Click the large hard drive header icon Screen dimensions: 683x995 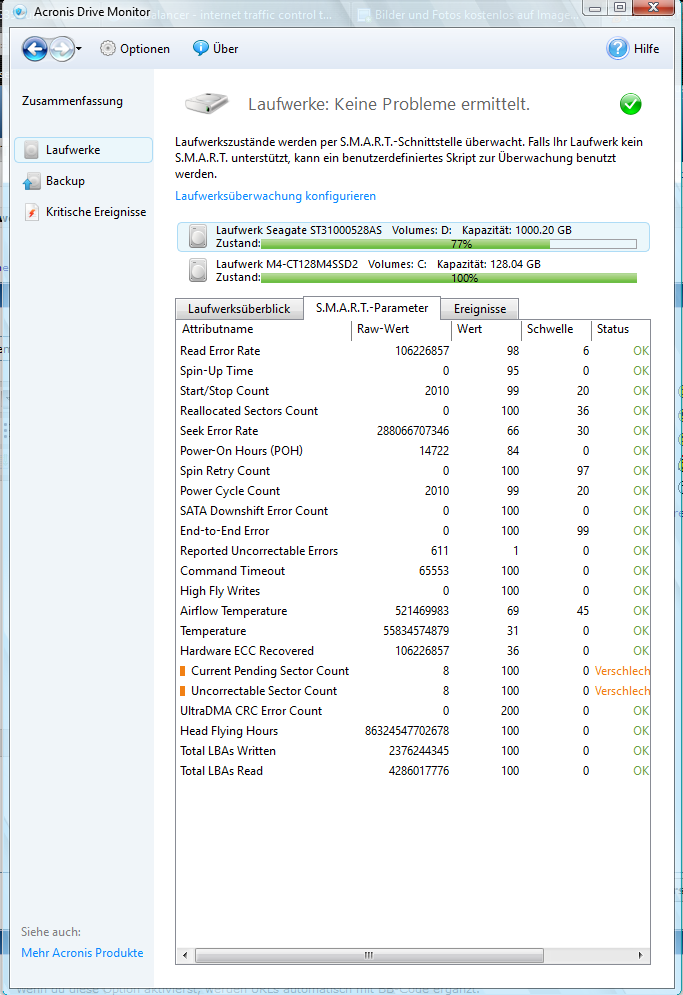point(207,103)
